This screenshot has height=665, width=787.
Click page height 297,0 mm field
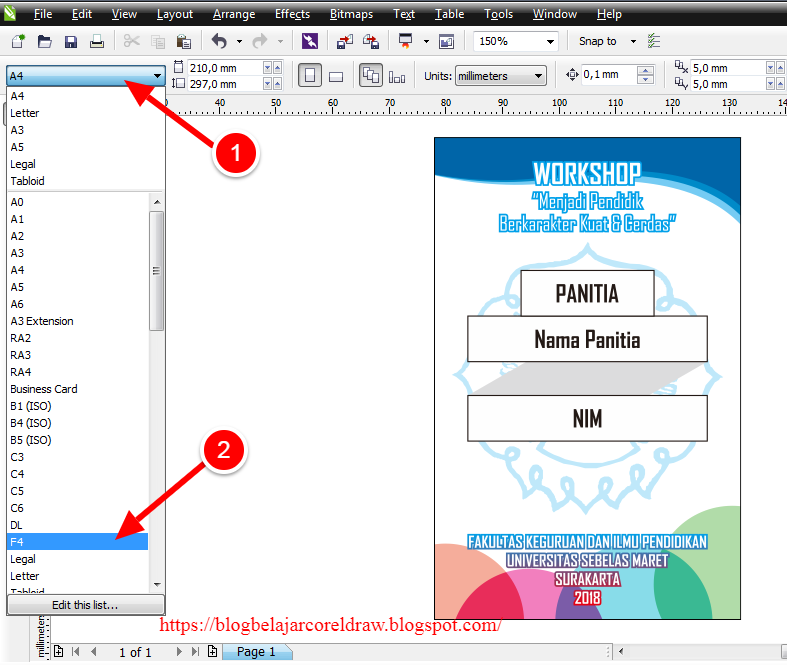(x=225, y=84)
